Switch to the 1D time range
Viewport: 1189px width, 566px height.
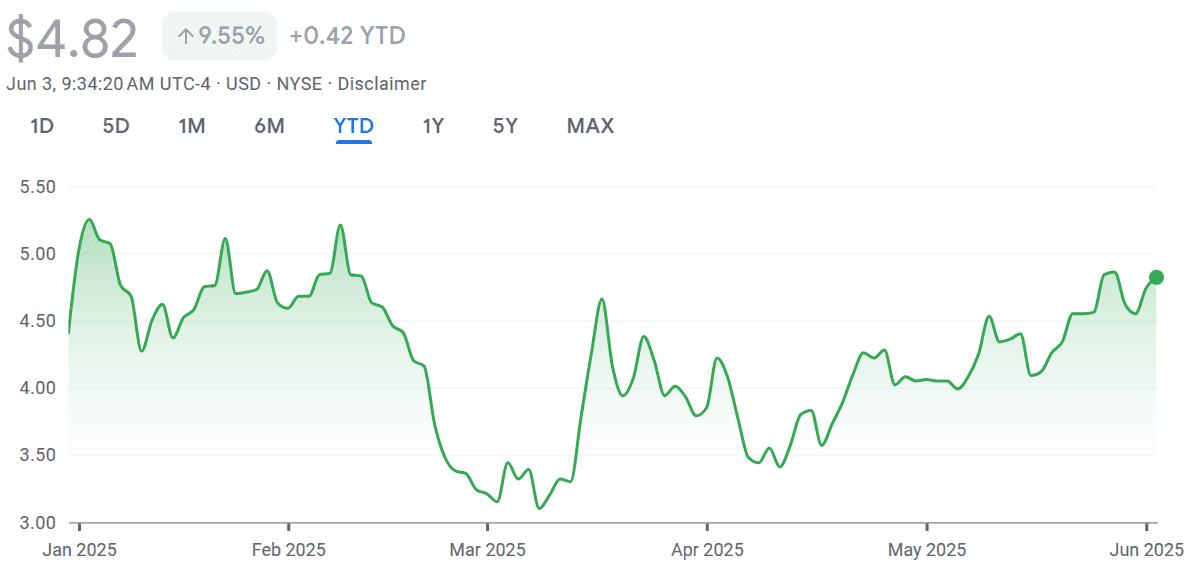42,126
